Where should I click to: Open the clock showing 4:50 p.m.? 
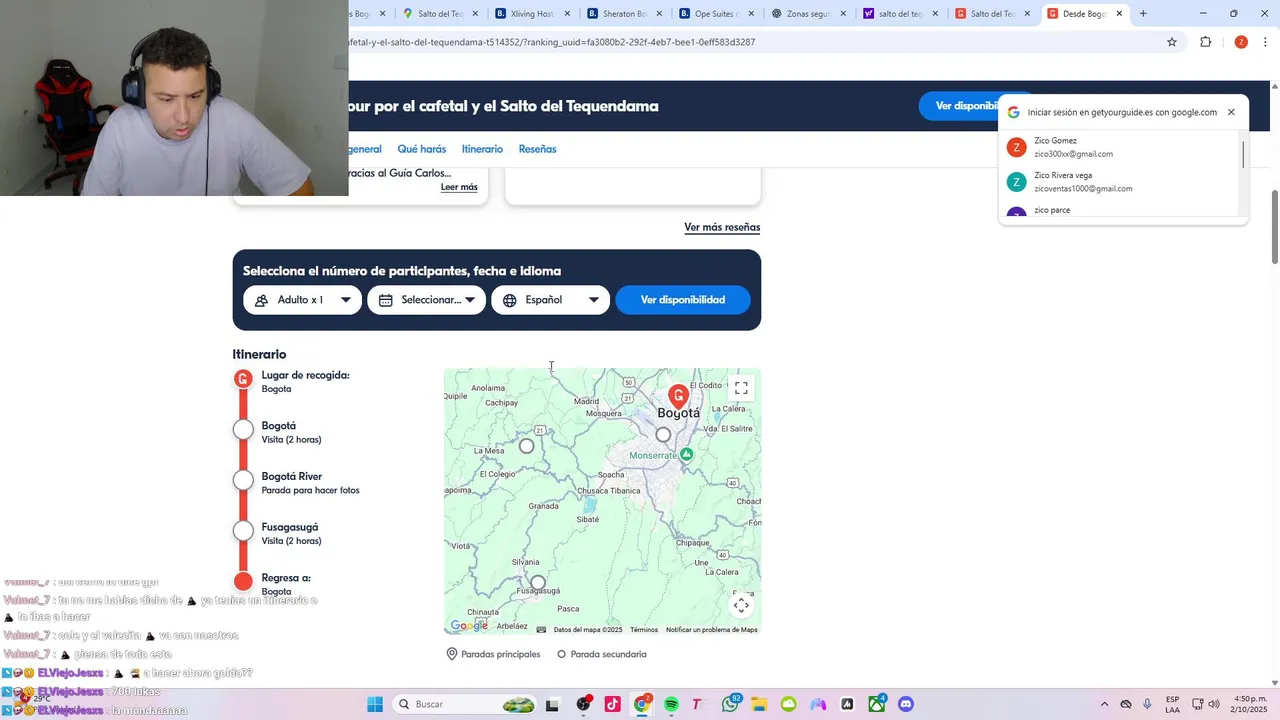pyautogui.click(x=1250, y=704)
